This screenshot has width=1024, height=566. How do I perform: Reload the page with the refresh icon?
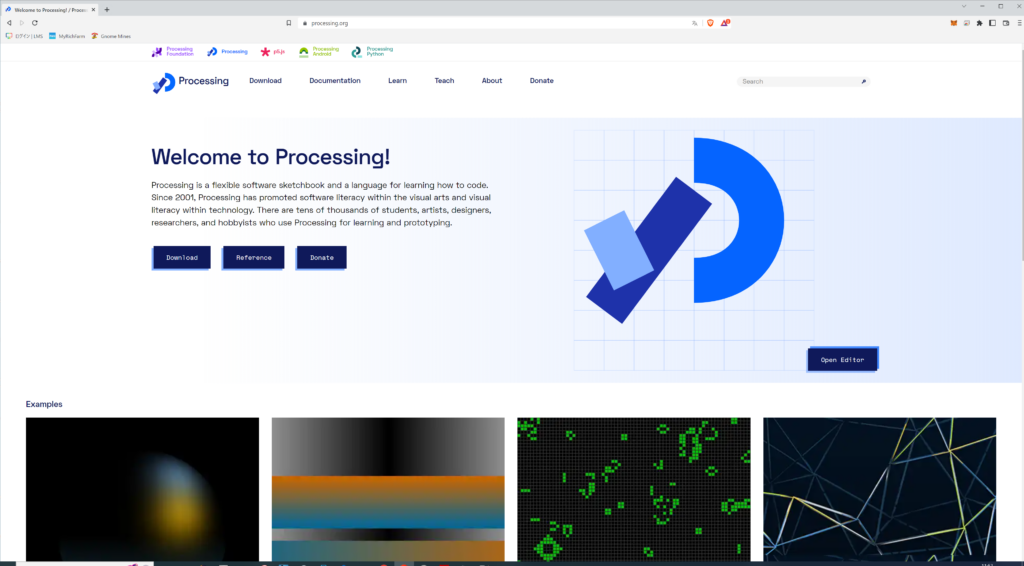pyautogui.click(x=35, y=23)
